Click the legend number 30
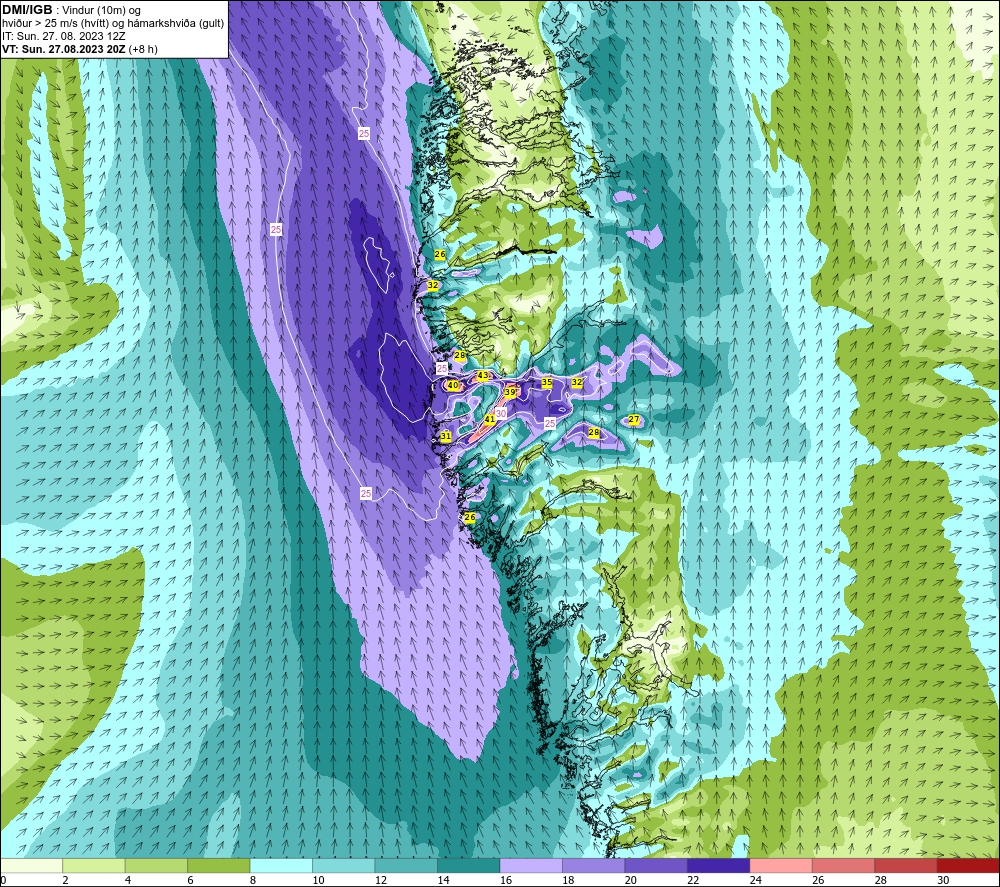Viewport: 1000px width, 887px height. (x=943, y=880)
